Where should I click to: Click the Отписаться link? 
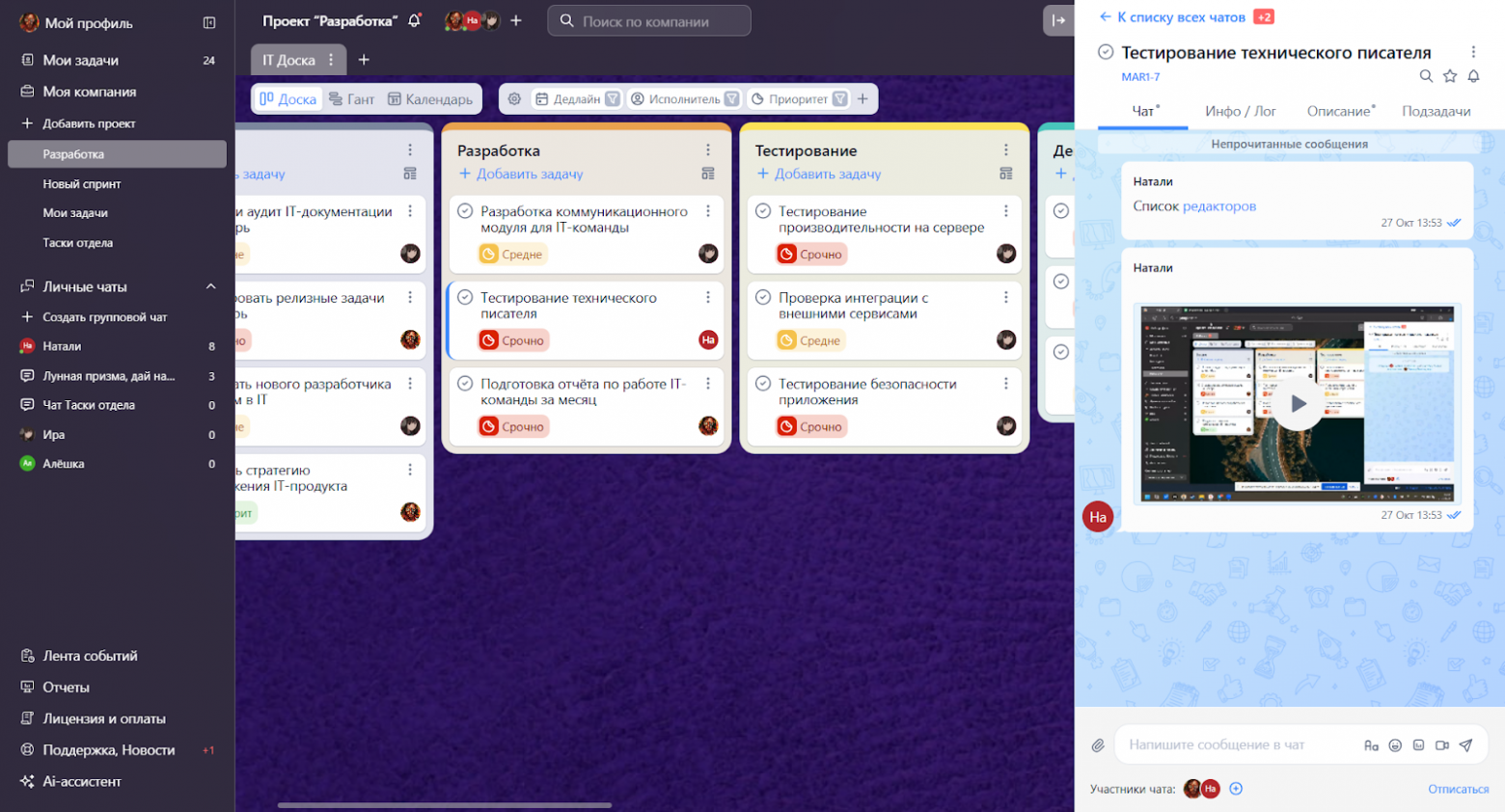click(1458, 789)
